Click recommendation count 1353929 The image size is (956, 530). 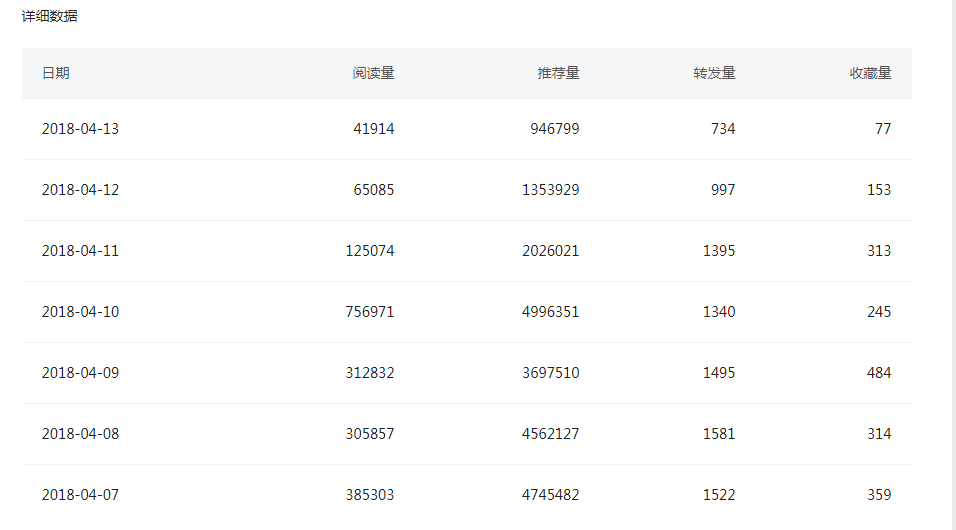tap(551, 190)
